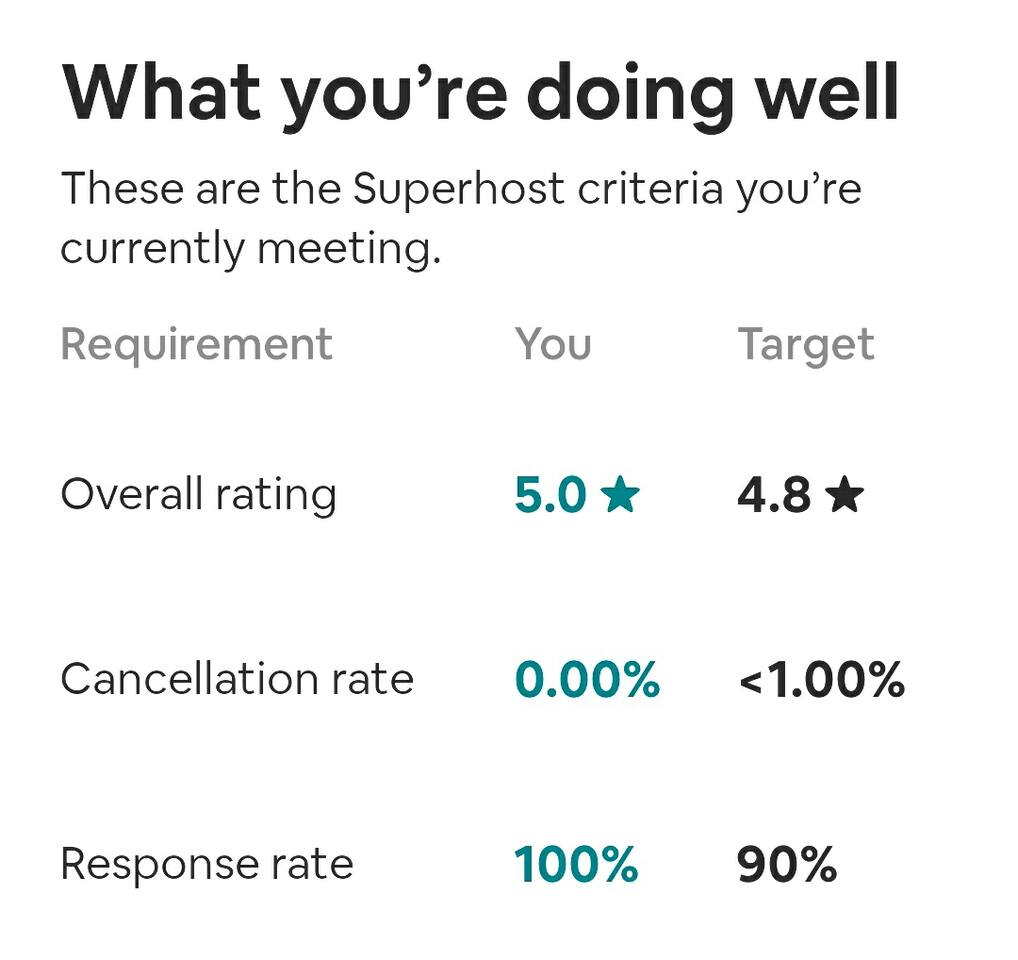Screen dimensions: 1018x960
Task: Tap your 5.0 overall rating value
Action: click(550, 494)
